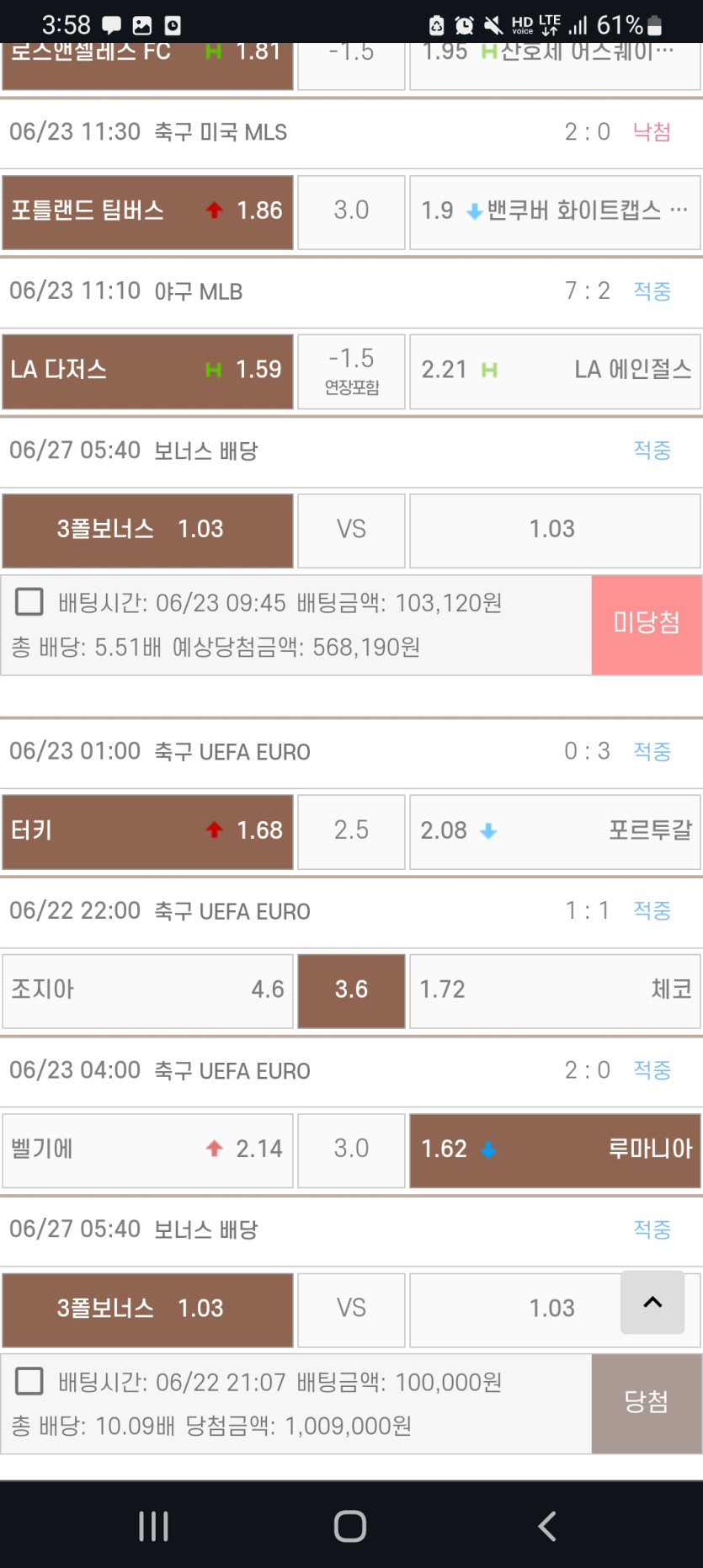Tap the Android recent apps icon
This screenshot has width=703, height=1568.
pos(153,1525)
